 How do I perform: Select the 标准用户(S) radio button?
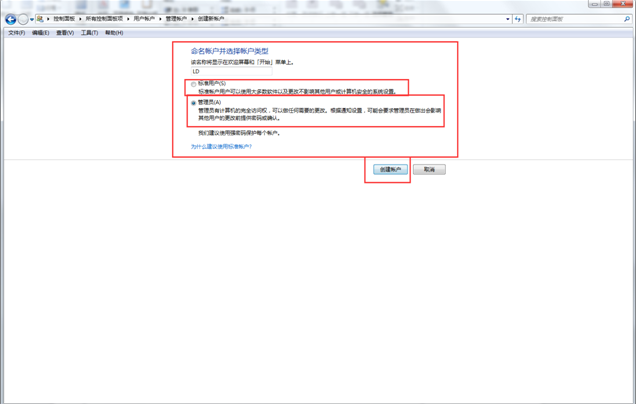click(194, 85)
